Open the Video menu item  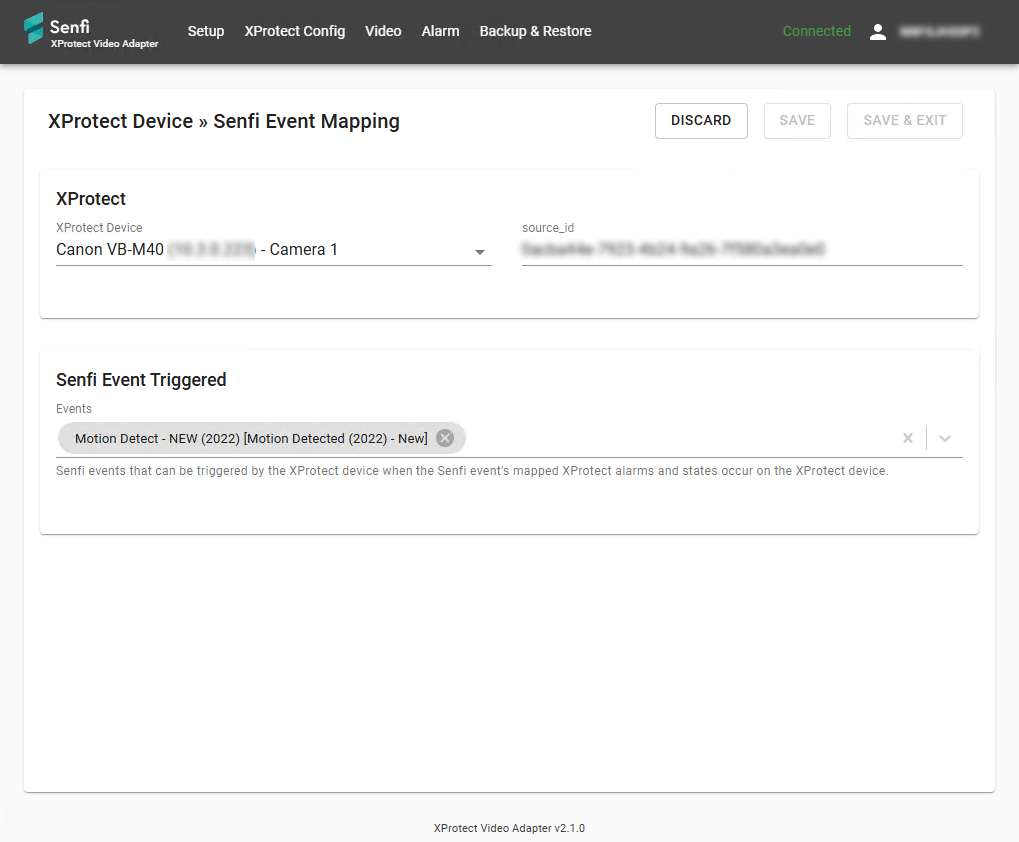pos(383,31)
